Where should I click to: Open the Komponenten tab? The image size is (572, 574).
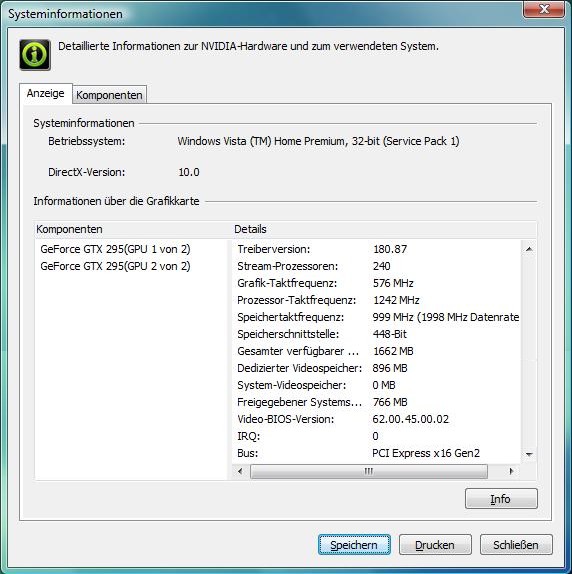109,95
